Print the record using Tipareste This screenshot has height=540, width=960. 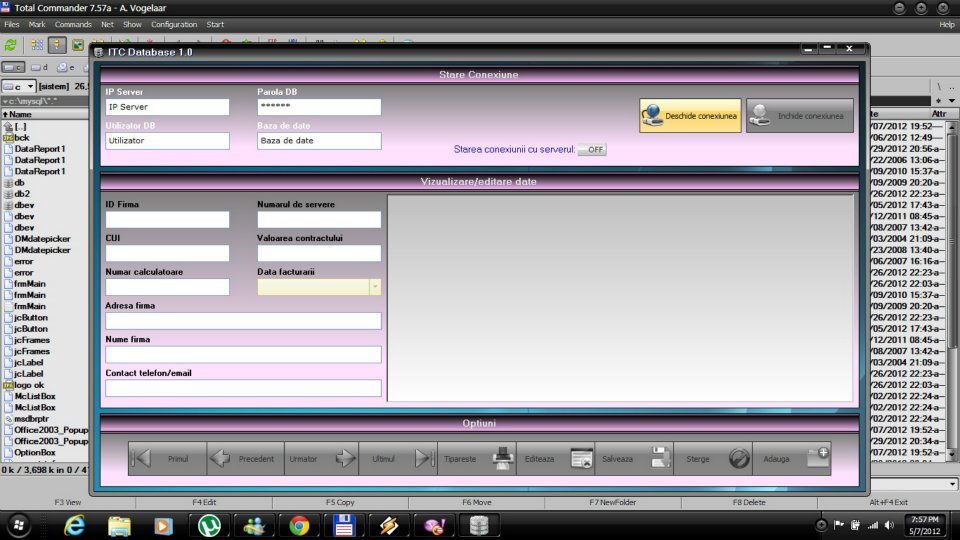tap(478, 458)
